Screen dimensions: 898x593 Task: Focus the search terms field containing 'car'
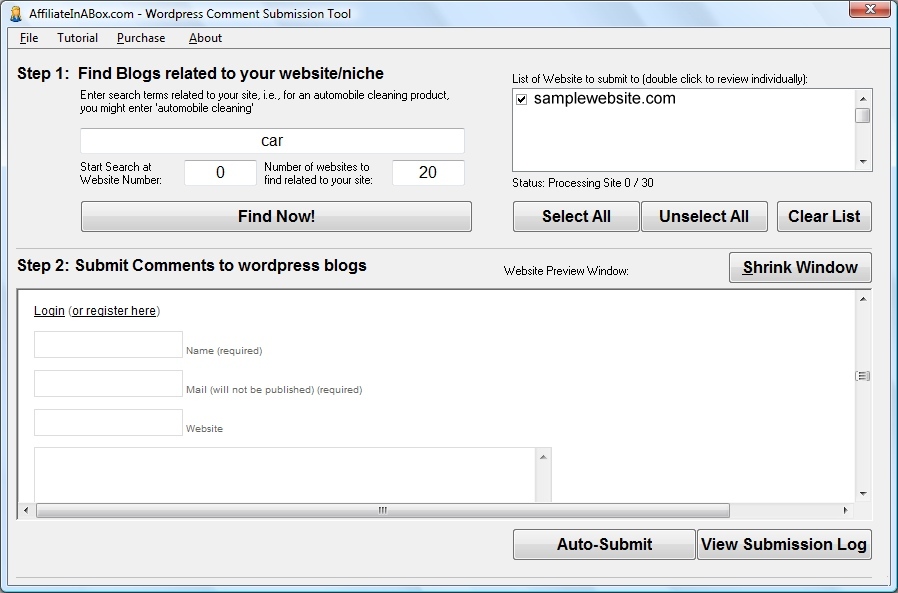[272, 141]
